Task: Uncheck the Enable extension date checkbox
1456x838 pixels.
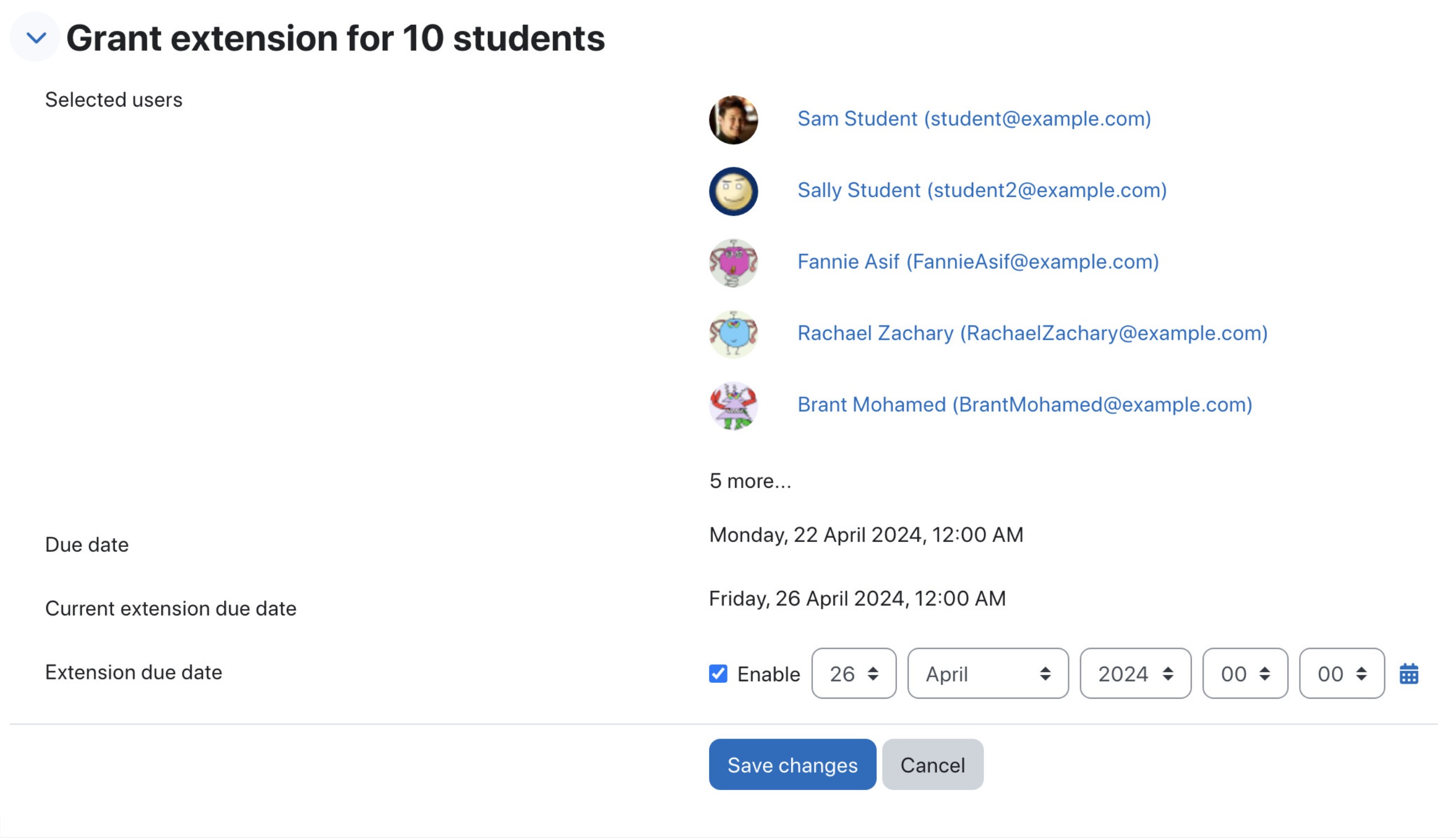Action: (718, 673)
